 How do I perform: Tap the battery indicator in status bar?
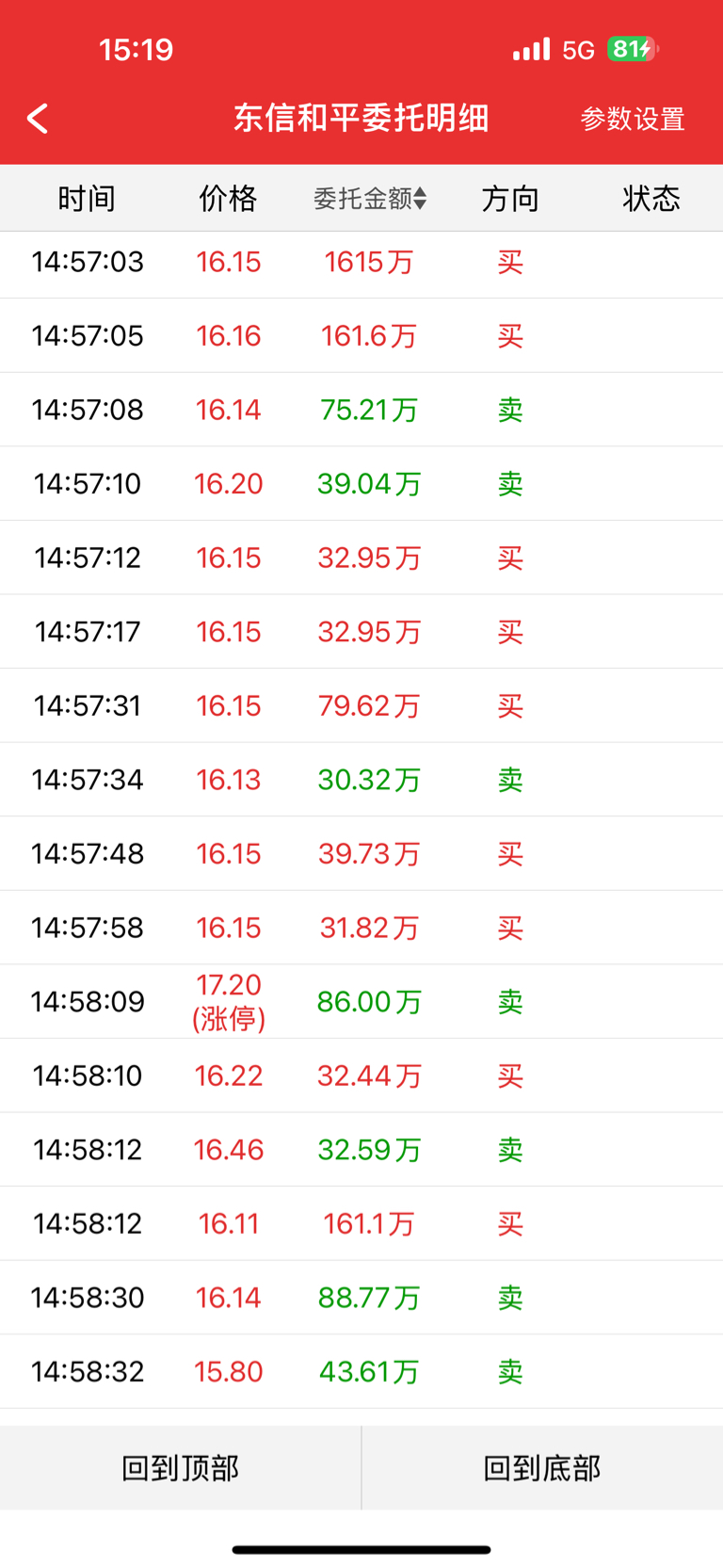pos(633,49)
